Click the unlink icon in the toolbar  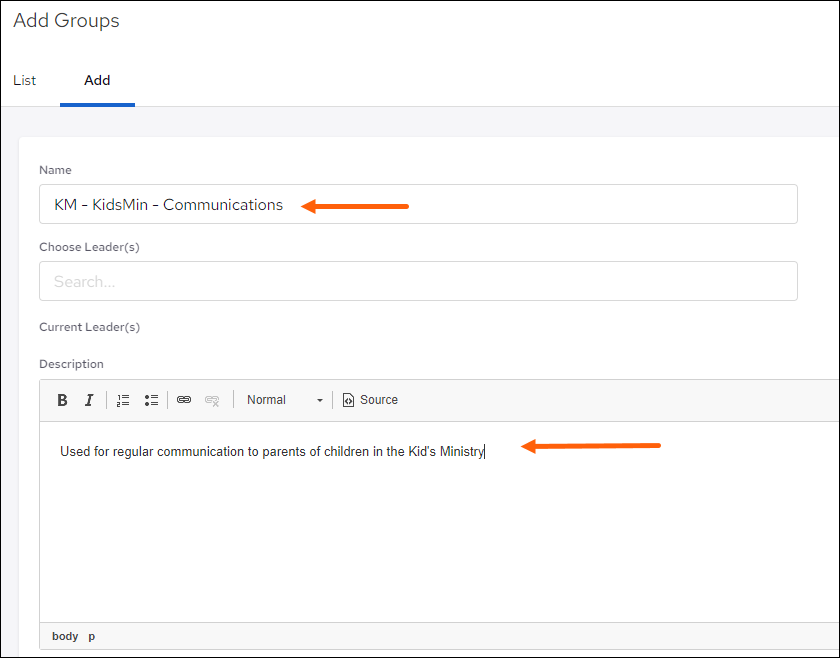(x=212, y=400)
